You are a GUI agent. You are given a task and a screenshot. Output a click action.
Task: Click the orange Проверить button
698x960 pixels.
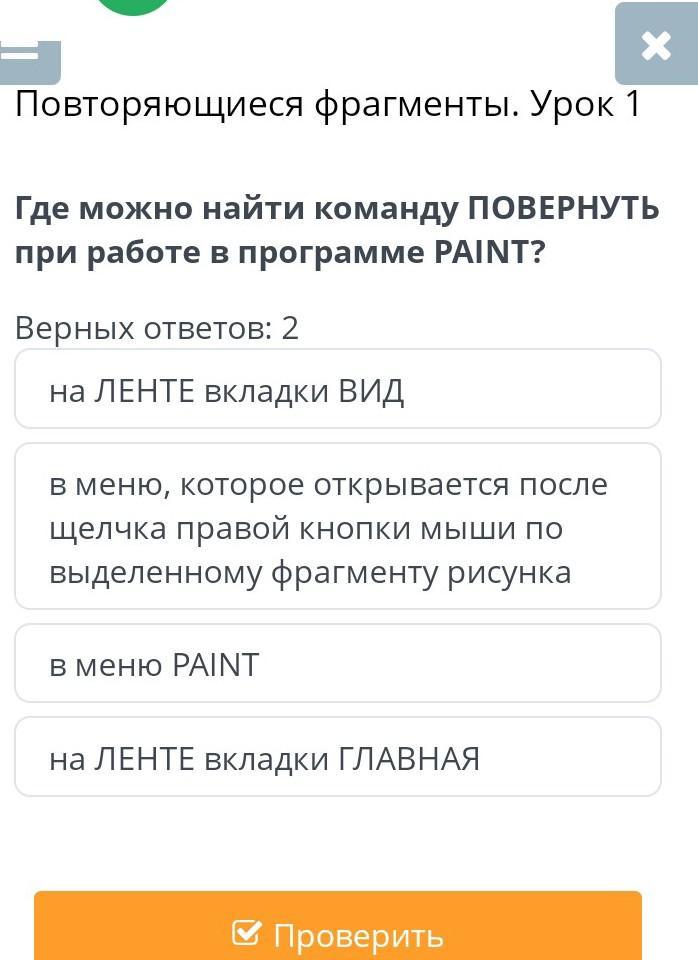tap(338, 926)
